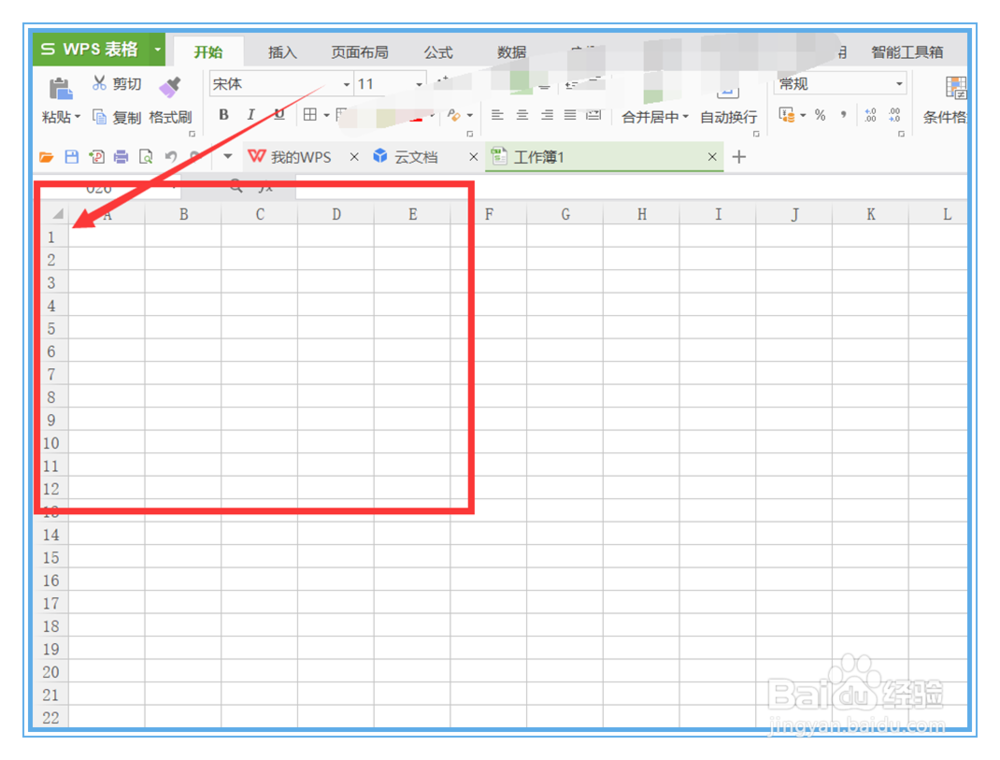Select column G header
Image resolution: width=1000 pixels, height=760 pixels.
click(565, 214)
